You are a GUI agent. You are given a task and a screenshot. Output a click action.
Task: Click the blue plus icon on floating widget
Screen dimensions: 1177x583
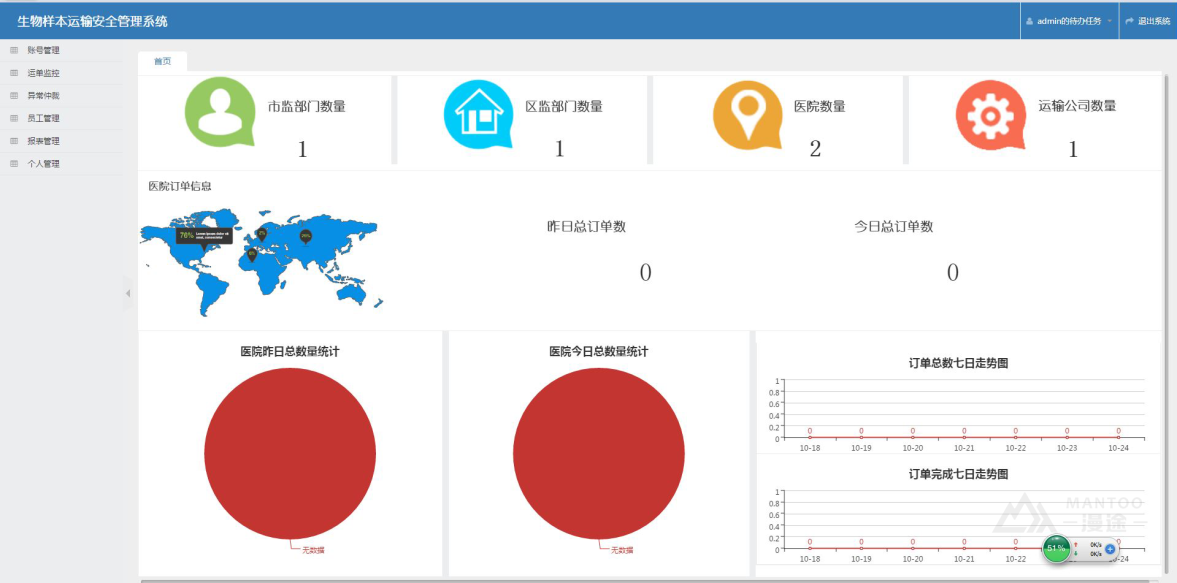[1110, 549]
